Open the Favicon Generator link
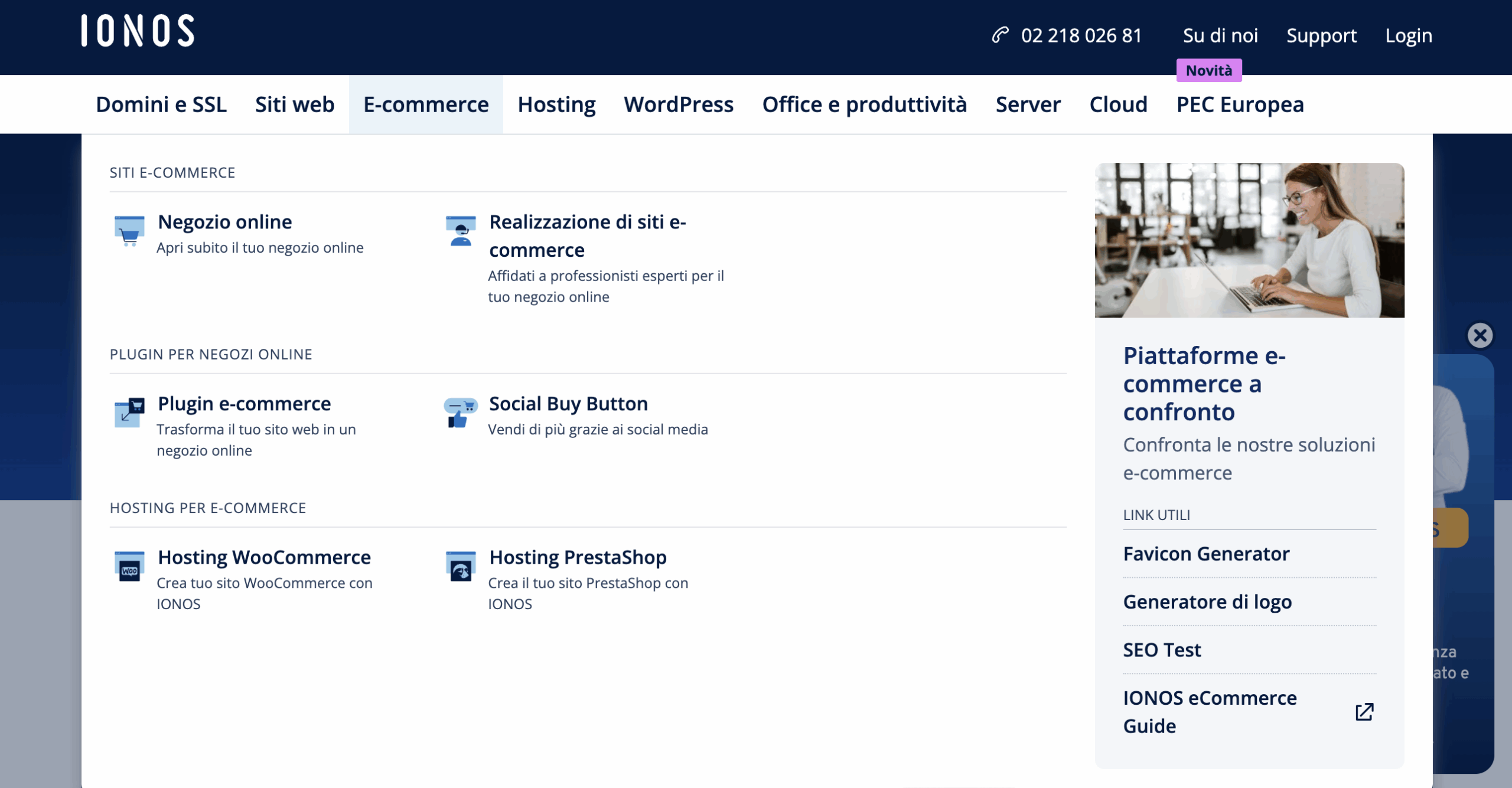Screen dimensions: 1512x788 click(1205, 554)
